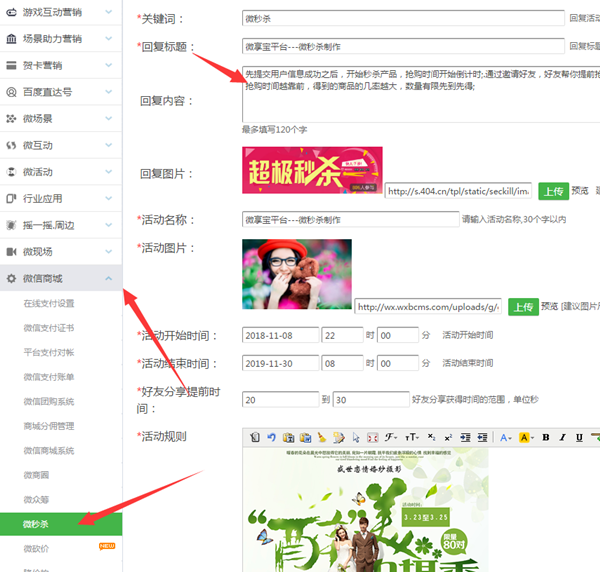Click the first icon in the editor toolbar
Viewport: 600px width, 572px height.
pos(255,437)
